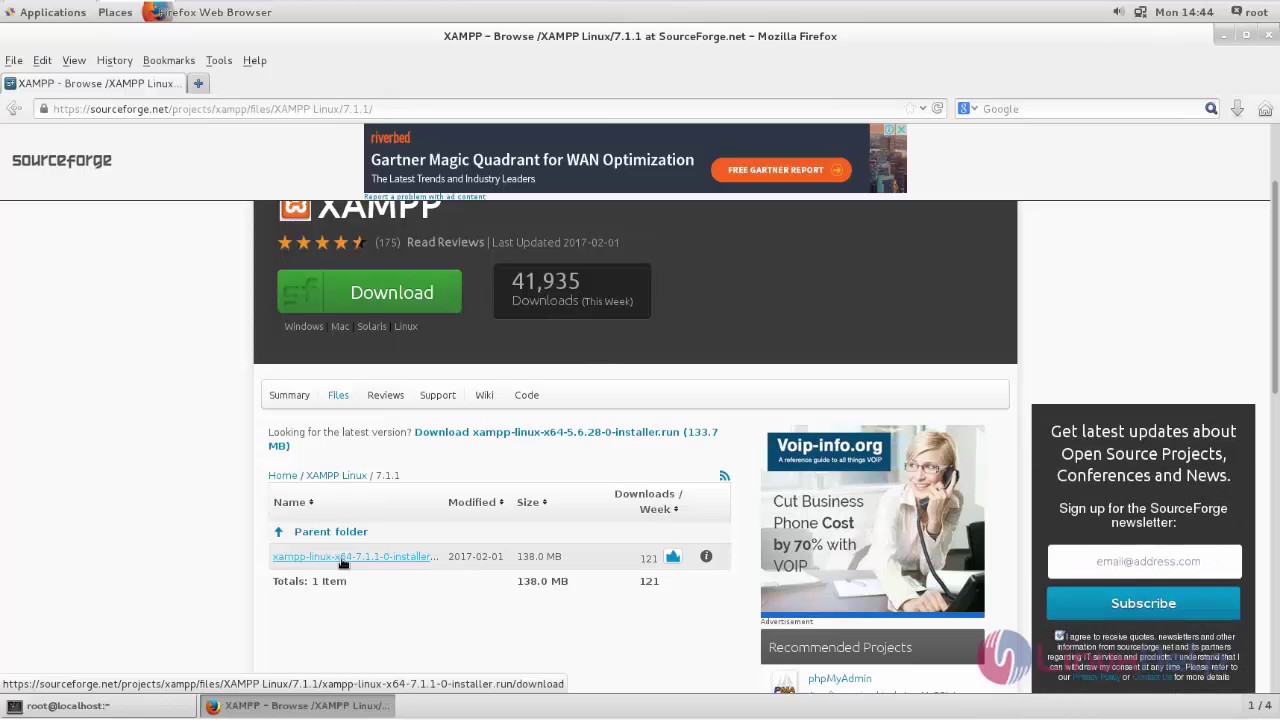
Task: Switch to the Support tab
Action: click(x=437, y=395)
